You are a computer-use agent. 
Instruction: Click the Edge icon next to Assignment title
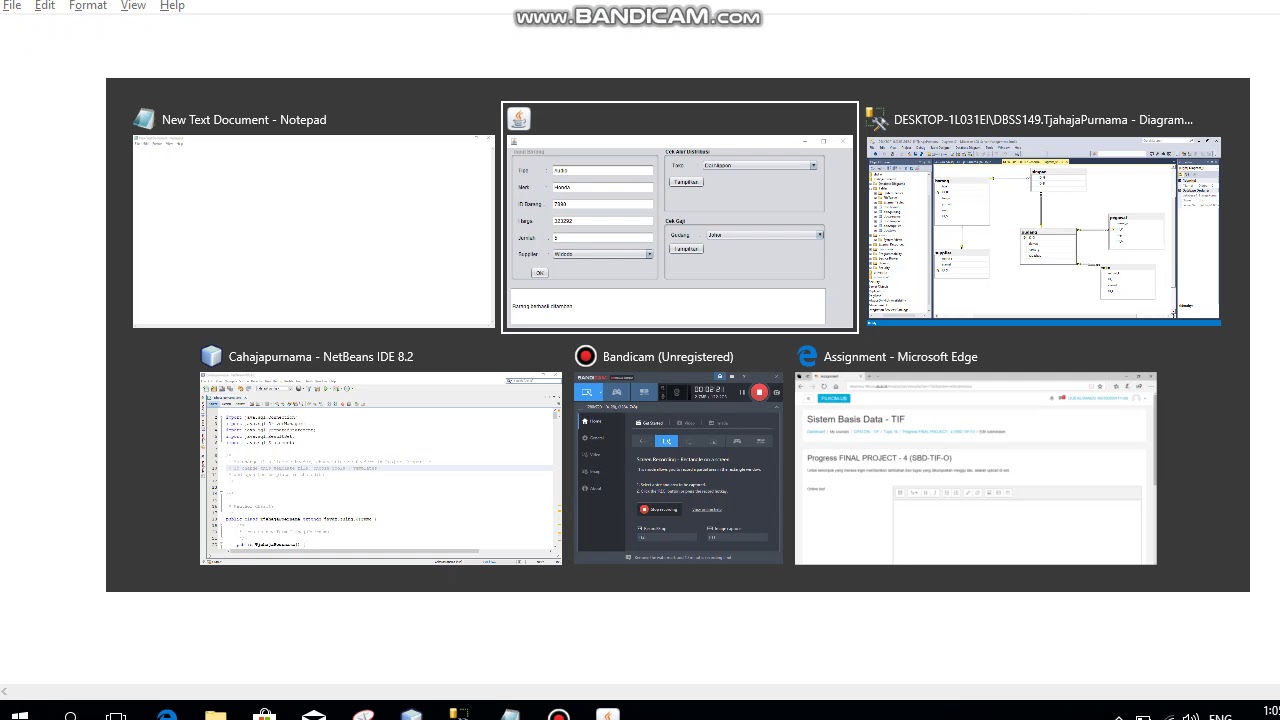point(806,356)
